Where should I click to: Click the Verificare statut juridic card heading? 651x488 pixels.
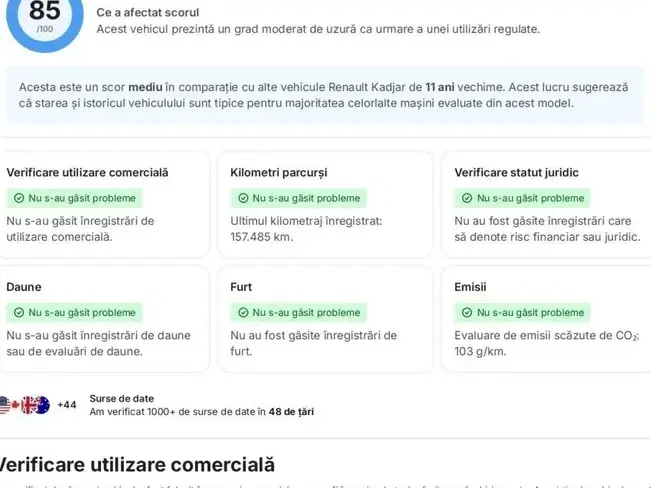point(516,173)
